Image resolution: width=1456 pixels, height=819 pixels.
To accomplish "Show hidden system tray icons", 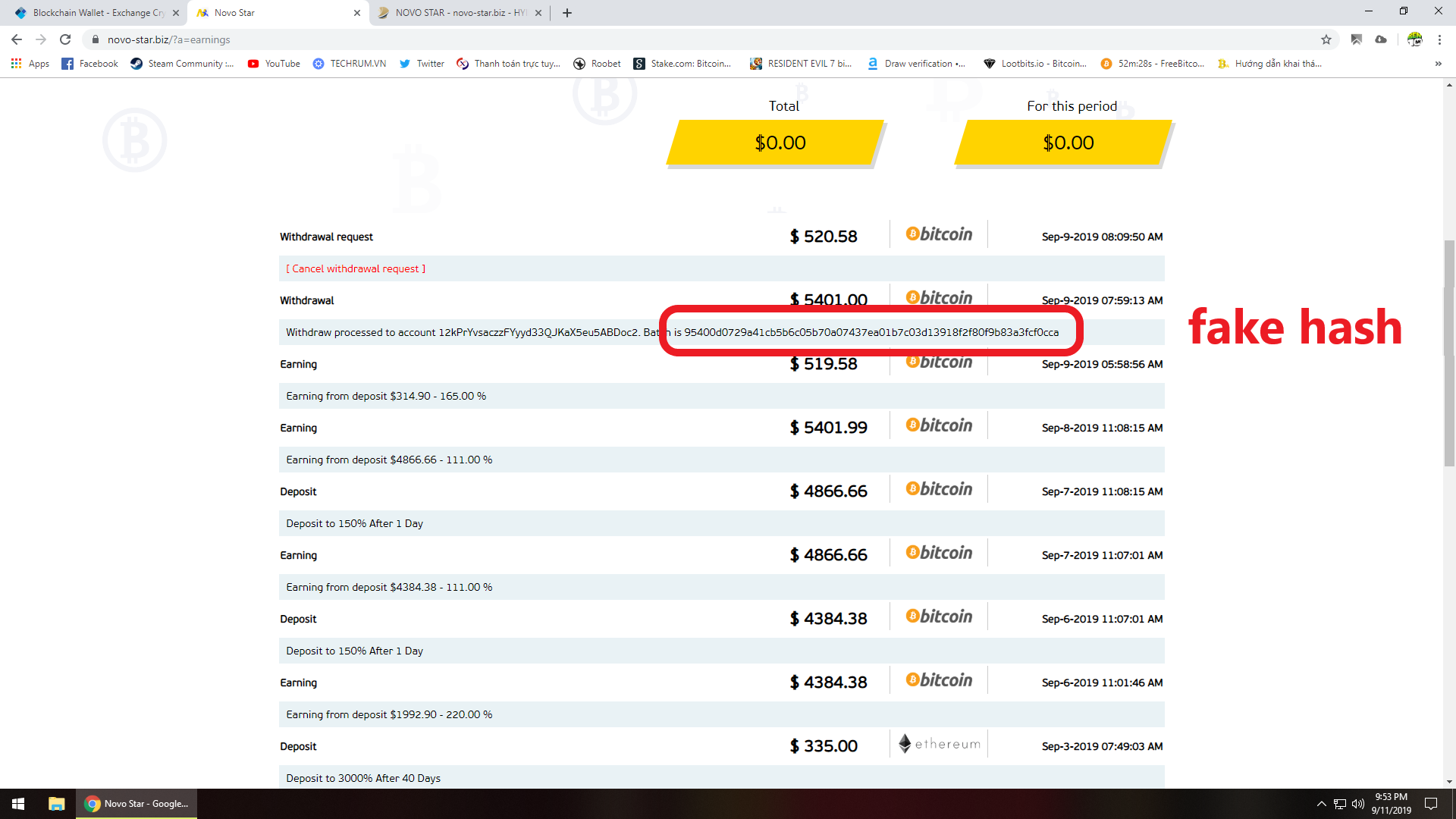I will [x=1321, y=804].
